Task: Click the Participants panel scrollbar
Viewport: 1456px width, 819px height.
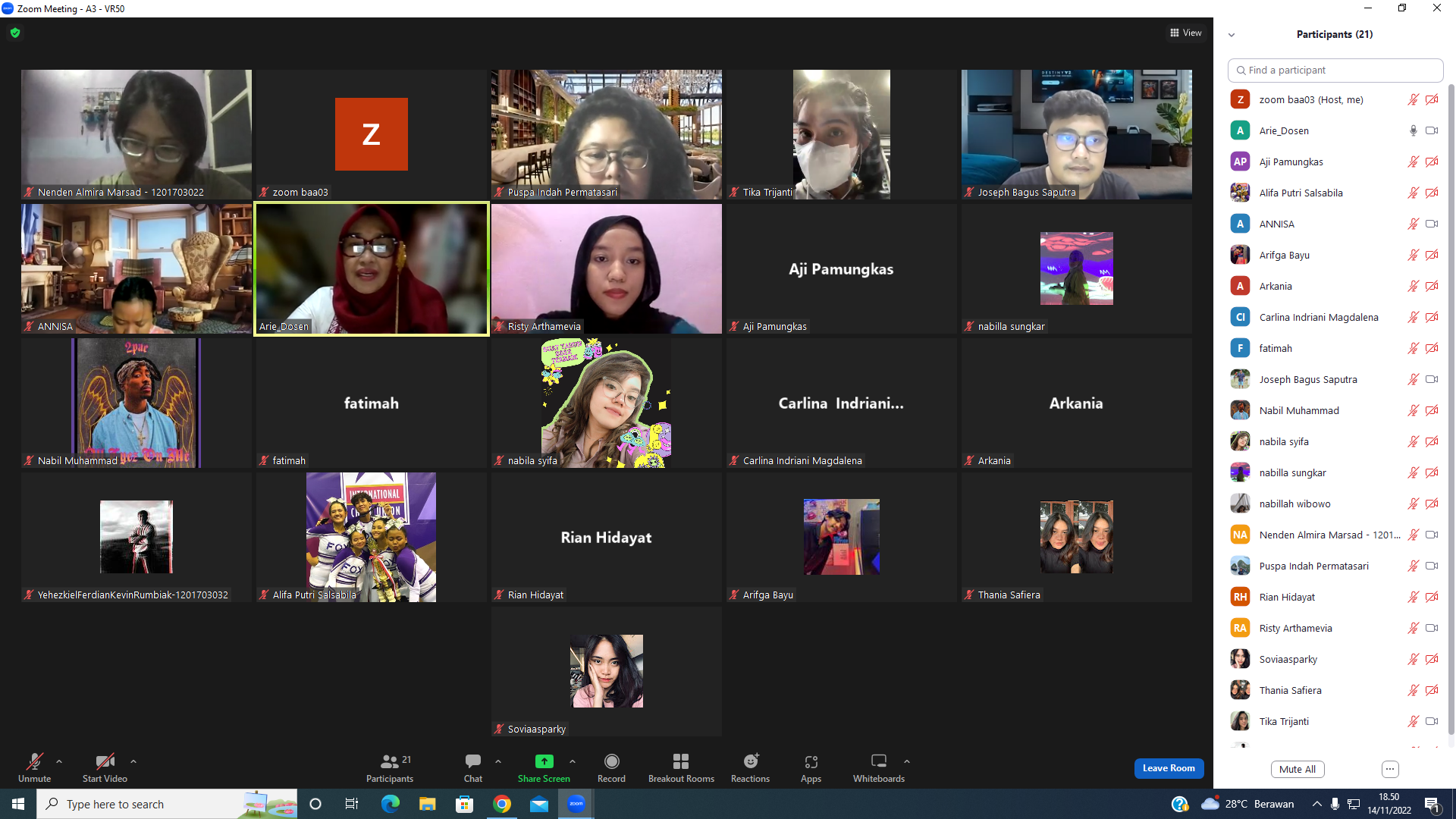Action: pyautogui.click(x=1451, y=409)
